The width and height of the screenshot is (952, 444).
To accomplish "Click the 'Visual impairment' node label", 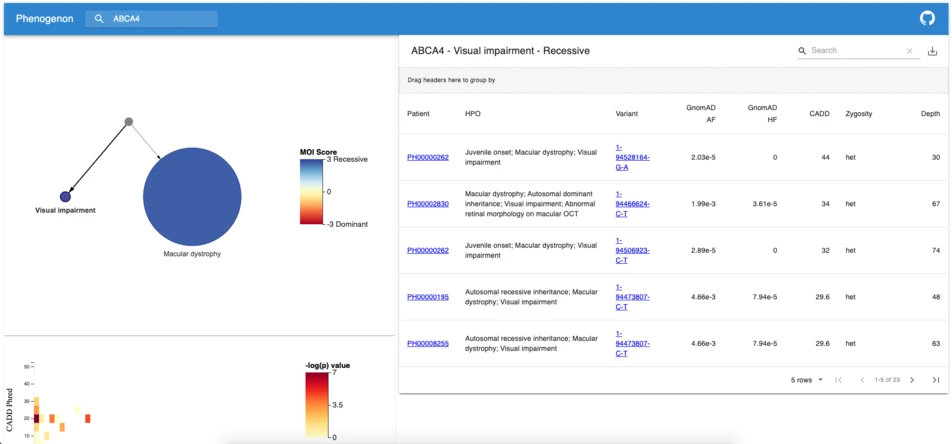I will [66, 210].
